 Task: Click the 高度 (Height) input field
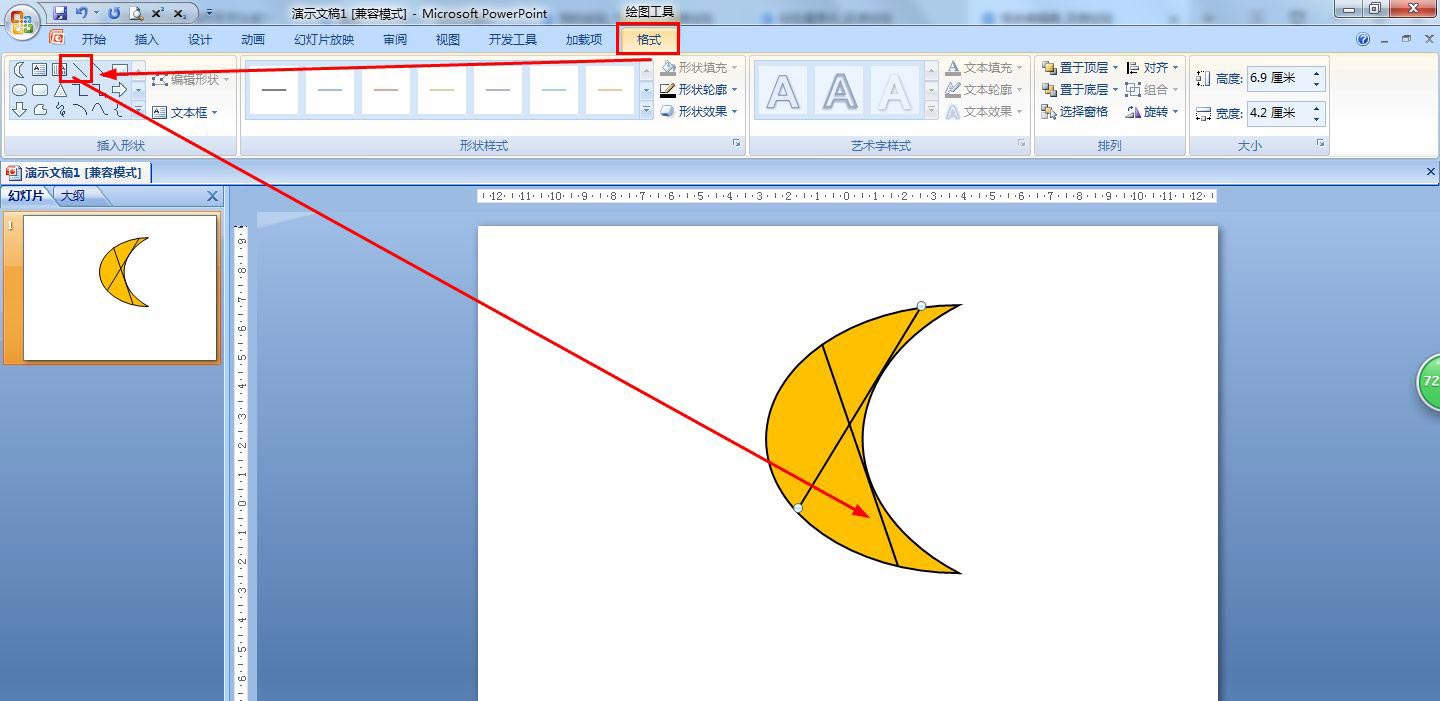1276,78
